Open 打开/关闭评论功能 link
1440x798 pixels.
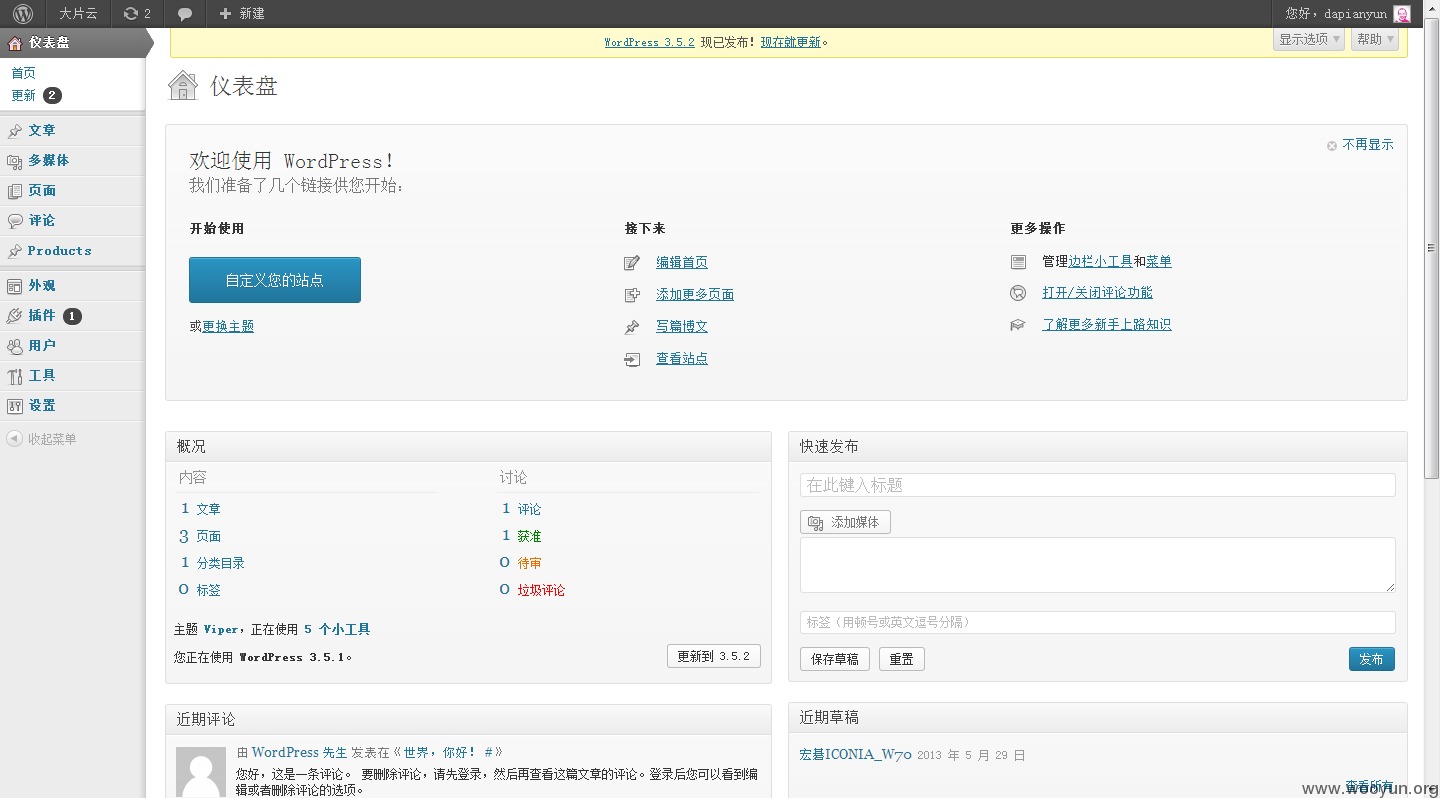tap(1097, 292)
